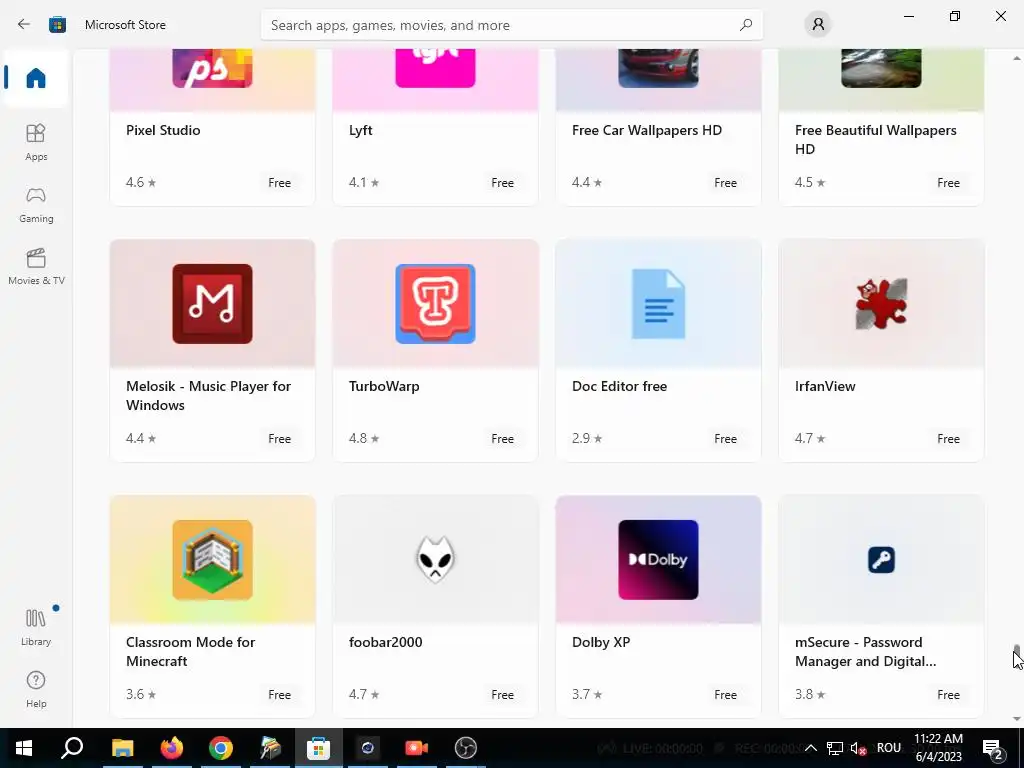Click Free button on Melosik card
The height and width of the screenshot is (768, 1024).
pyautogui.click(x=280, y=439)
